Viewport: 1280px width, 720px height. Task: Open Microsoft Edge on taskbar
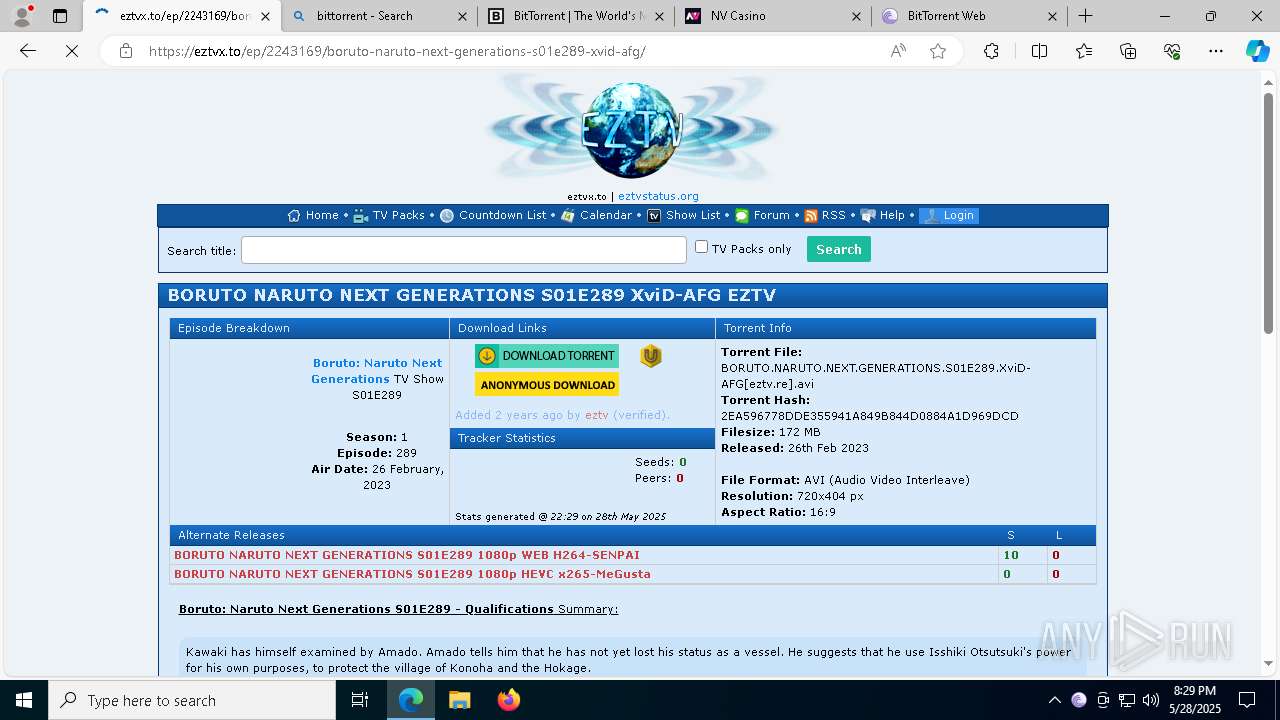(x=411, y=700)
